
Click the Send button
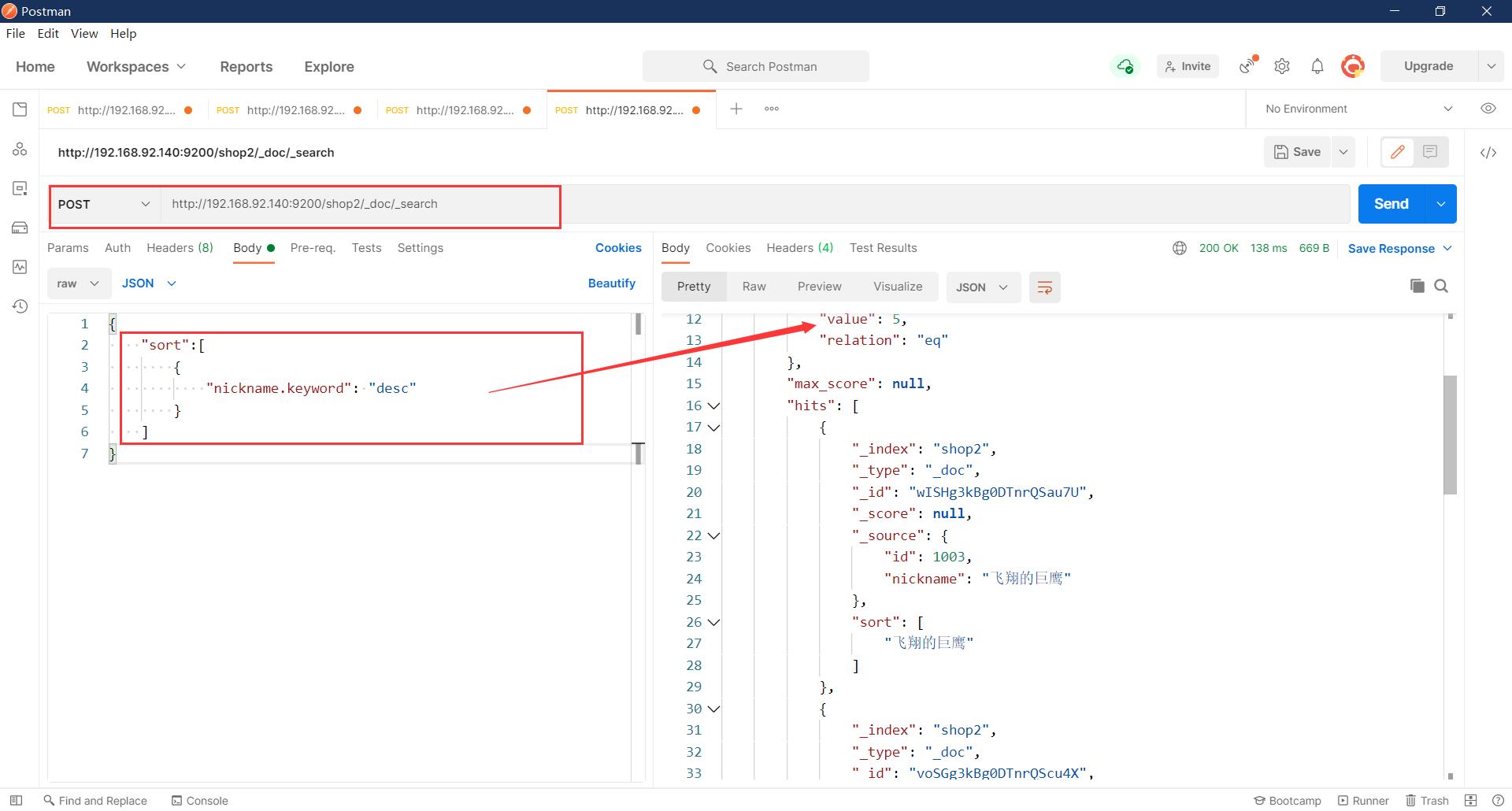pos(1392,204)
